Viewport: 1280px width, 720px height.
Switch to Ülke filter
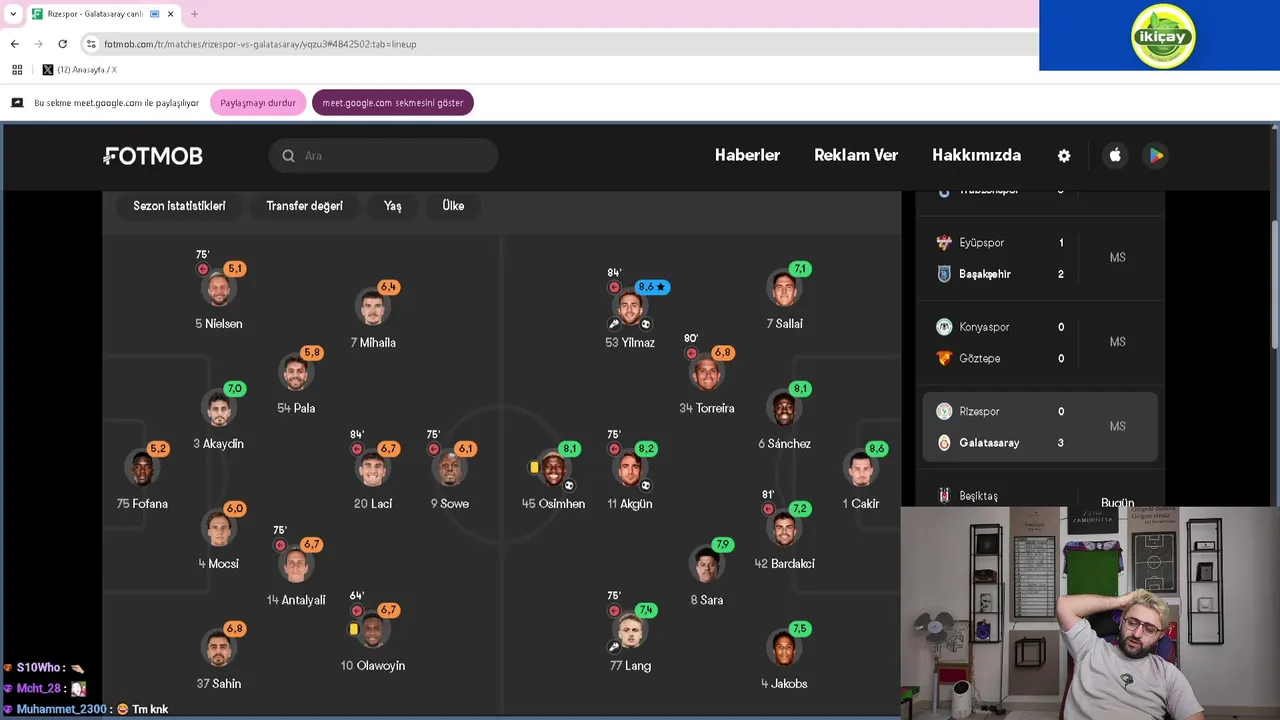(x=453, y=206)
